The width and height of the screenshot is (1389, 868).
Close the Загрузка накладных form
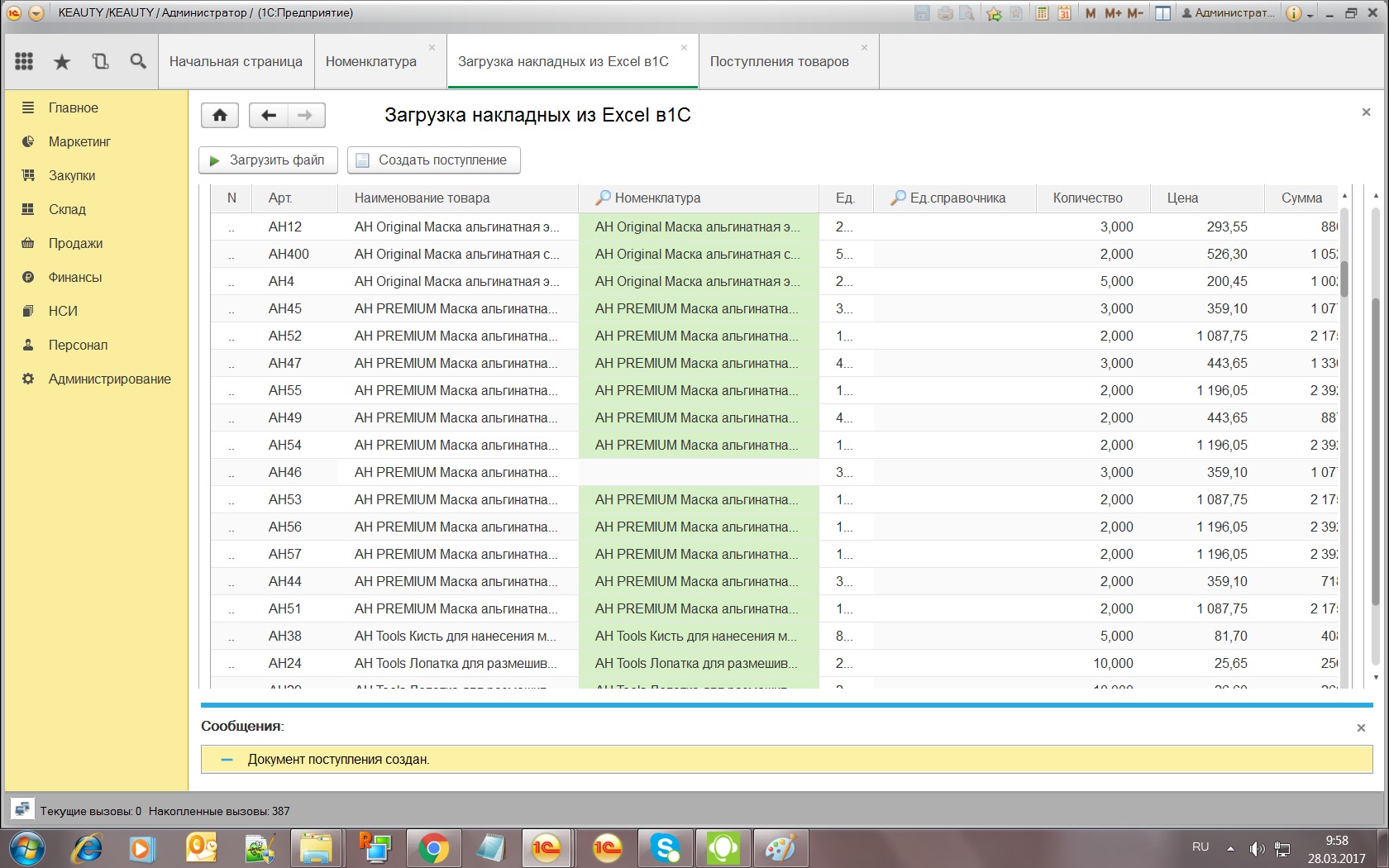[1366, 112]
